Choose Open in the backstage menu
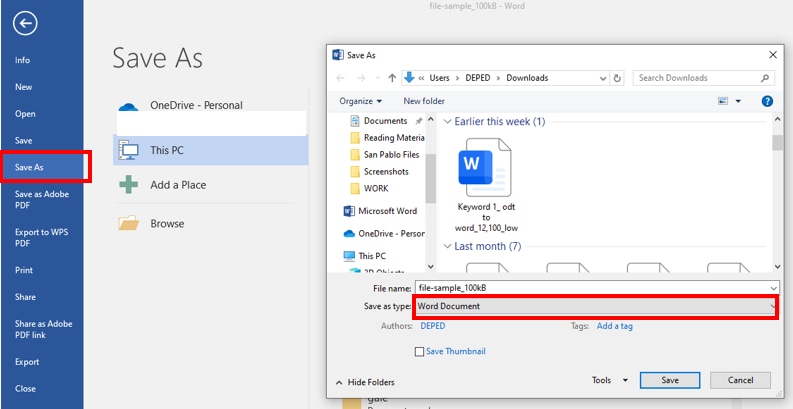The width and height of the screenshot is (793, 409). tap(25, 114)
